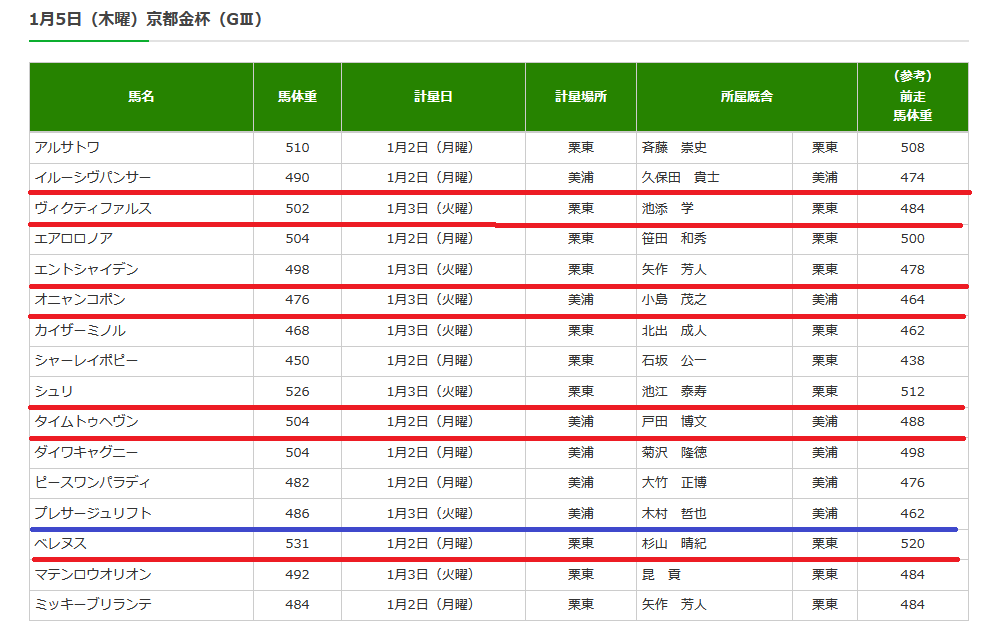Select horse name カイザーミノル
This screenshot has width=992, height=635.
coord(80,330)
